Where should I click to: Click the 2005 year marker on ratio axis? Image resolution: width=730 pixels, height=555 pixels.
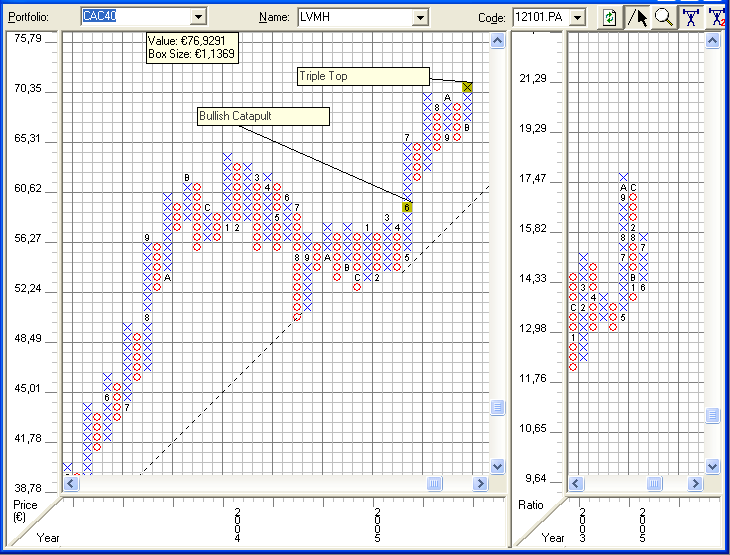click(x=642, y=525)
